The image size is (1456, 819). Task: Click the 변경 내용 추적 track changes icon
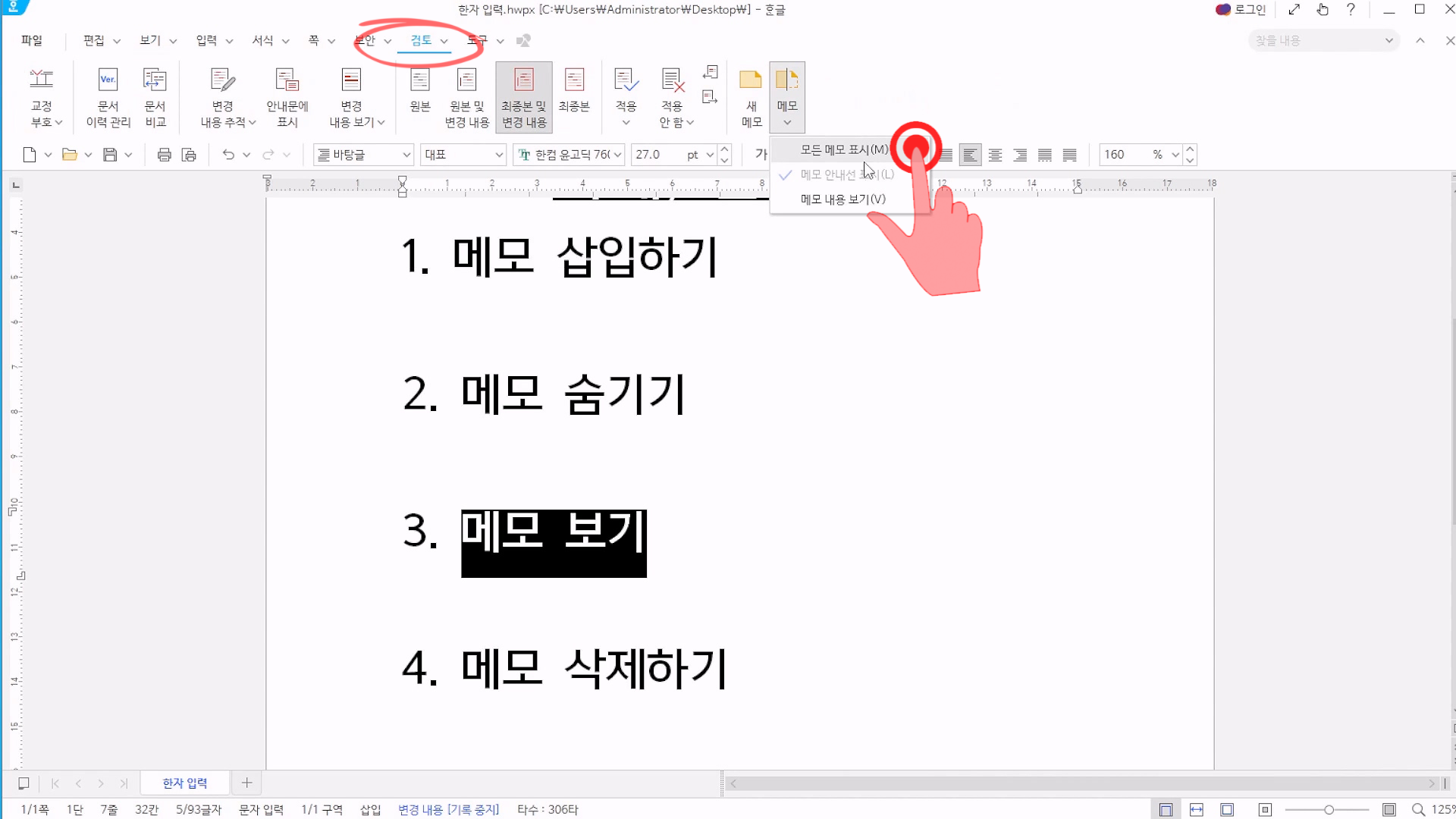click(222, 80)
